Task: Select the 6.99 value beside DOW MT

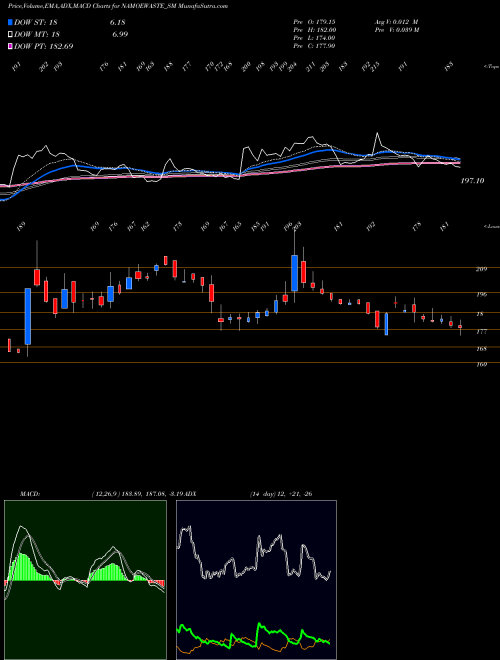Action: (x=120, y=35)
